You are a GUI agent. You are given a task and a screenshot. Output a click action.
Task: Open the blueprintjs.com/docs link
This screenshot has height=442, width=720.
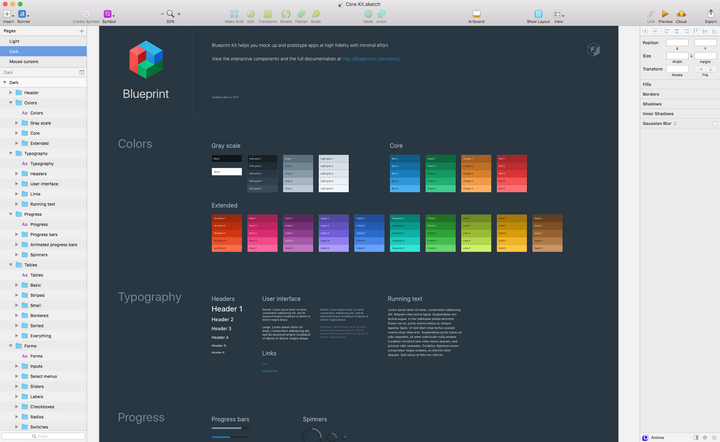[x=371, y=59]
